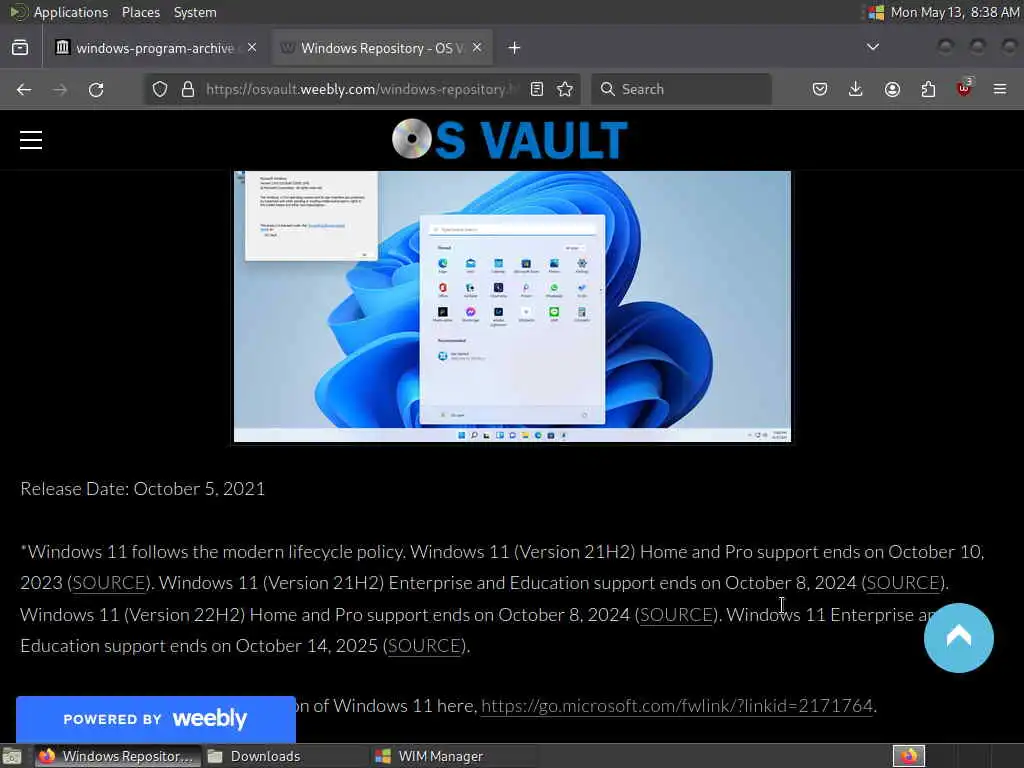1024x768 pixels.
Task: Click the tray Windows flag icon
Action: click(x=876, y=12)
